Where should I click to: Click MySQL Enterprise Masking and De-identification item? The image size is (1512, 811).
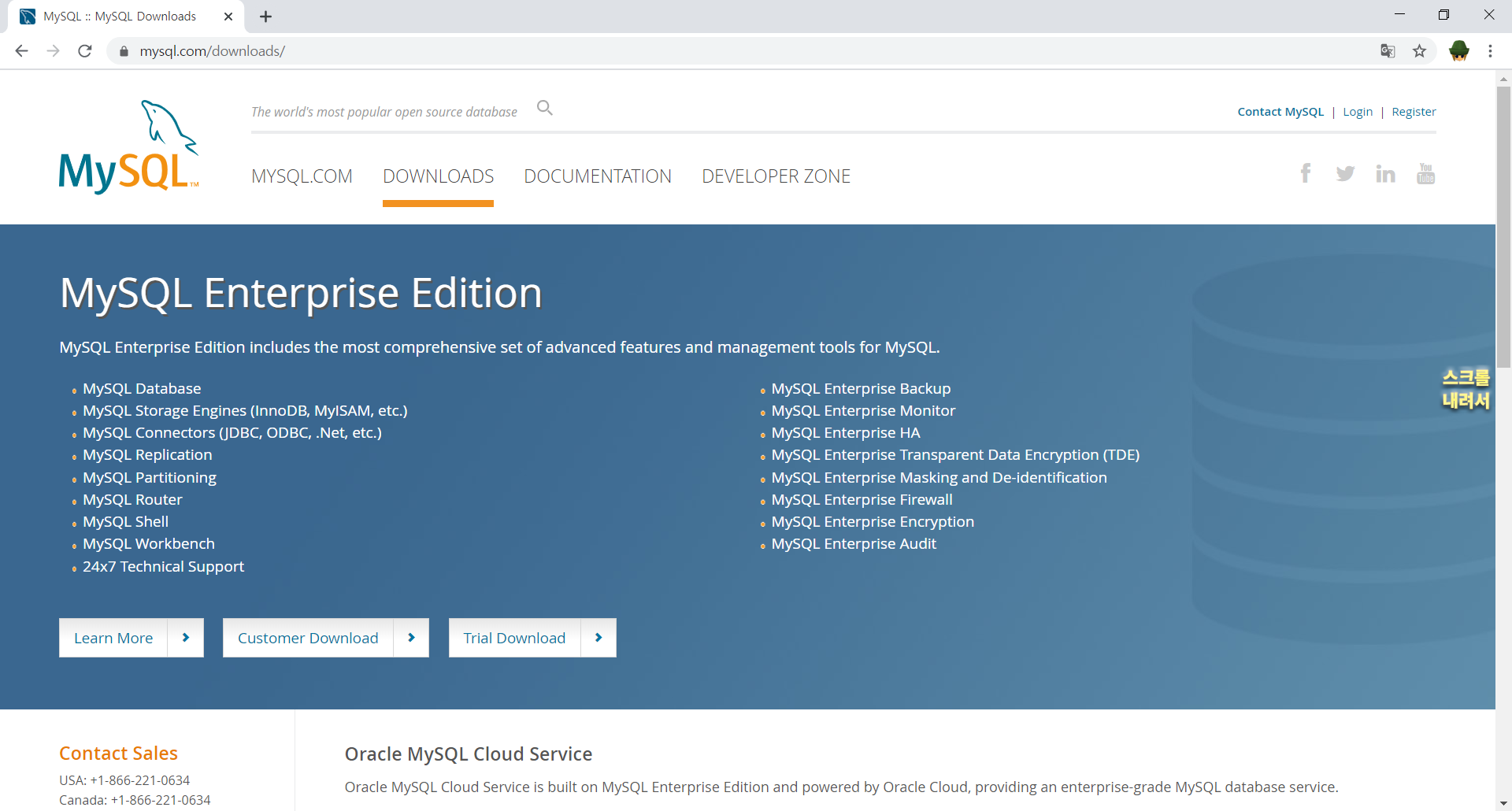tap(939, 477)
